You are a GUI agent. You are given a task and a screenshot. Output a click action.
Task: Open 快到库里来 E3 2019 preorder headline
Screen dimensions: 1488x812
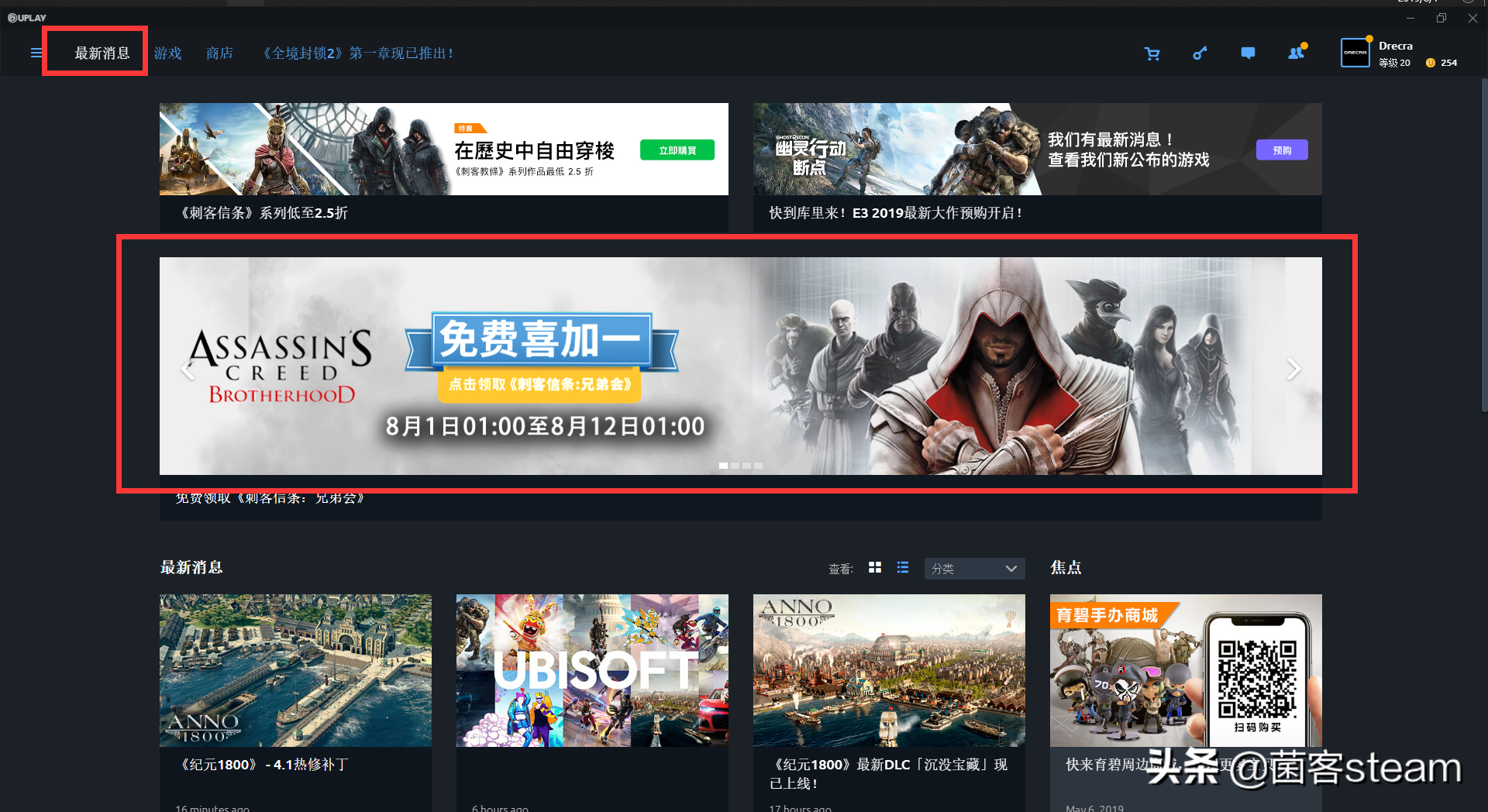(x=895, y=213)
